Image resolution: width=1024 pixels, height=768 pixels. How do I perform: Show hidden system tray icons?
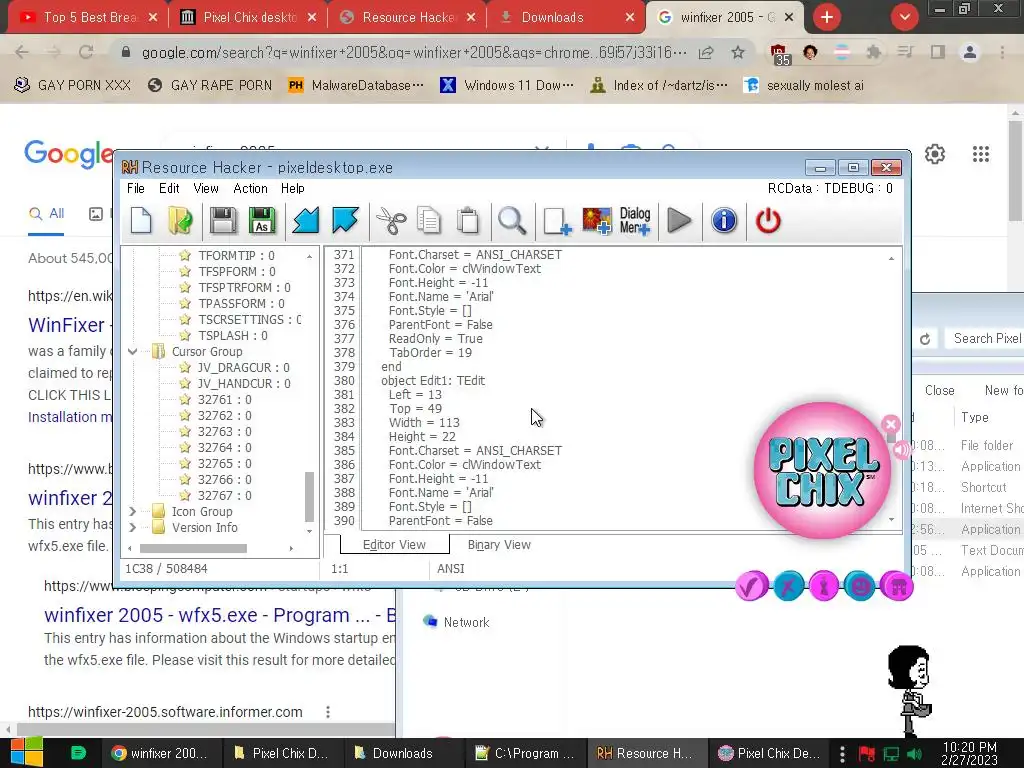pyautogui.click(x=842, y=754)
